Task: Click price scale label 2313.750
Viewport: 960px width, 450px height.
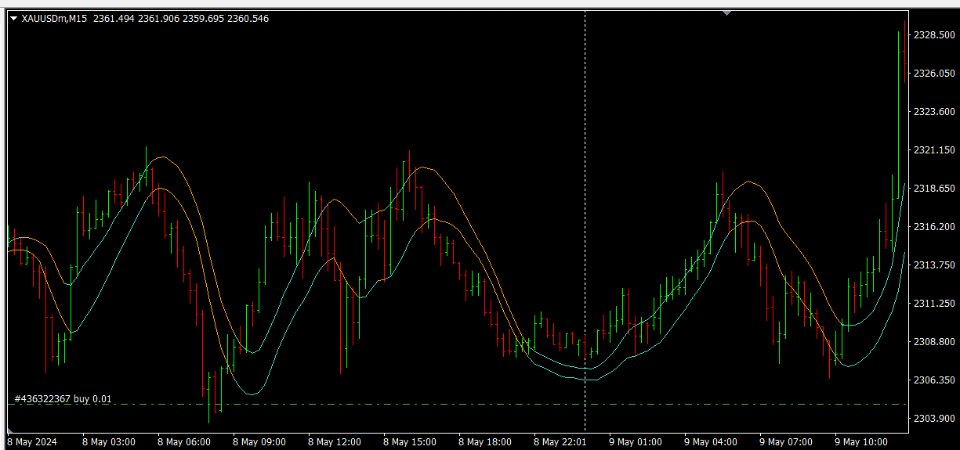Action: (934, 265)
